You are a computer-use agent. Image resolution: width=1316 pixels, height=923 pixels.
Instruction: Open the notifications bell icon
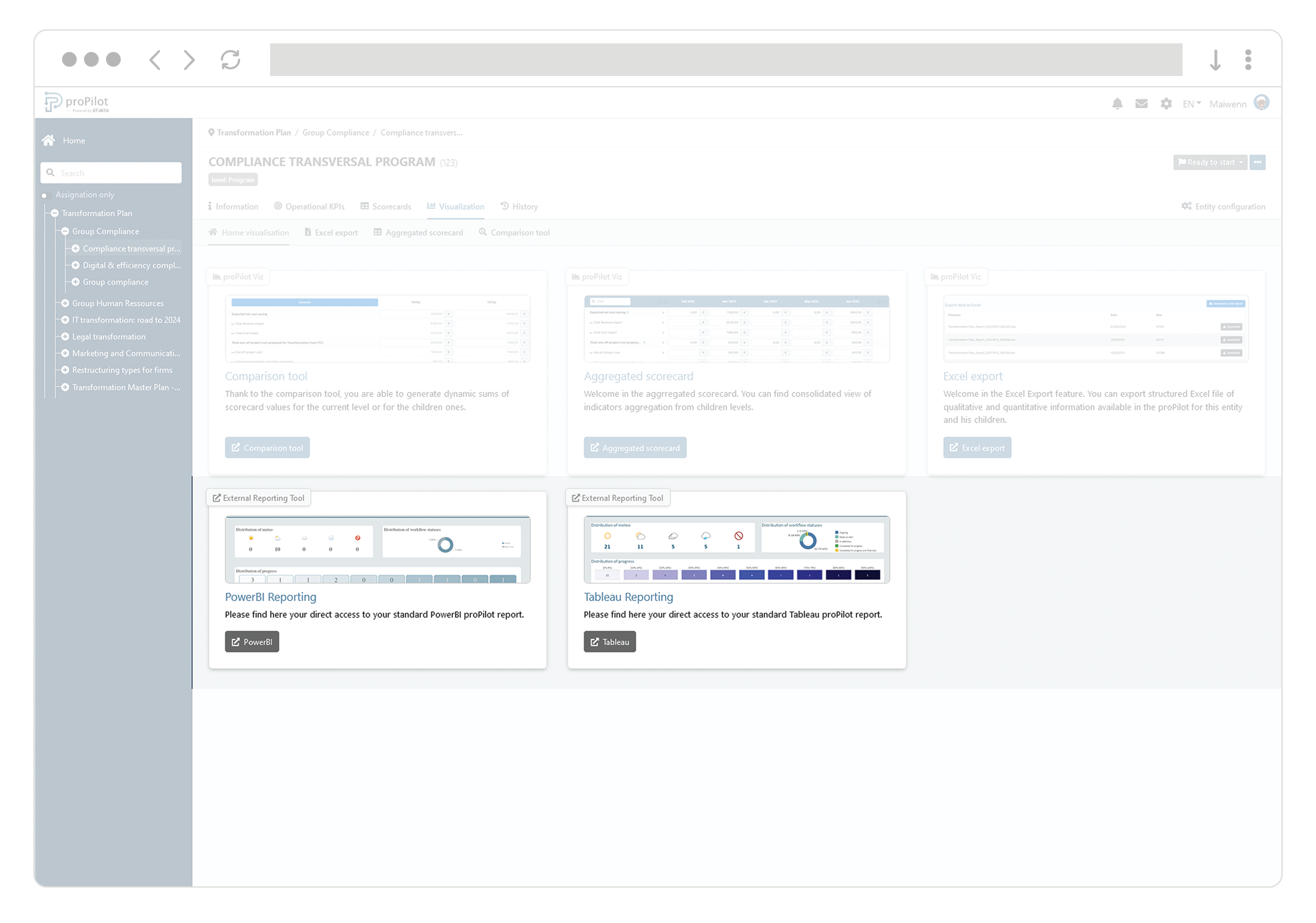click(x=1117, y=103)
